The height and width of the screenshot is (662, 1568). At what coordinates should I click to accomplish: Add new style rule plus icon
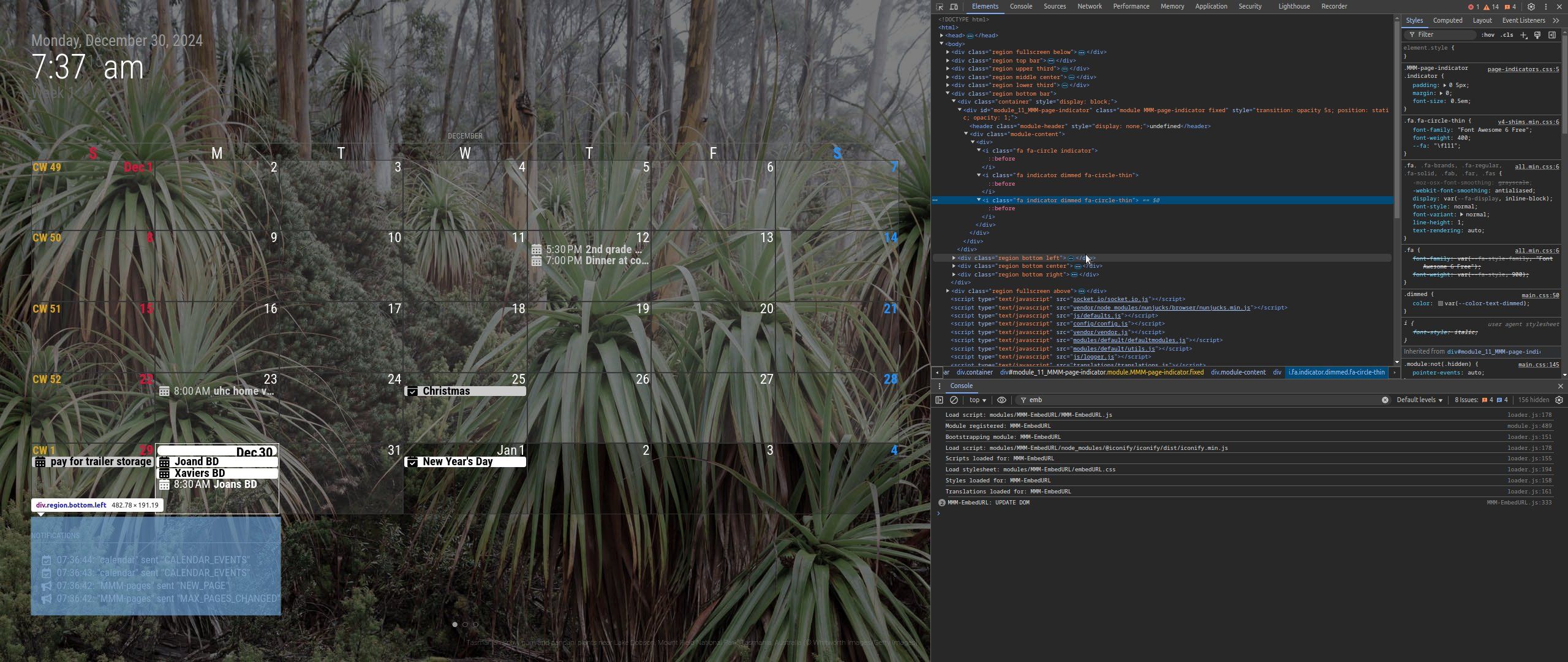coord(1524,35)
